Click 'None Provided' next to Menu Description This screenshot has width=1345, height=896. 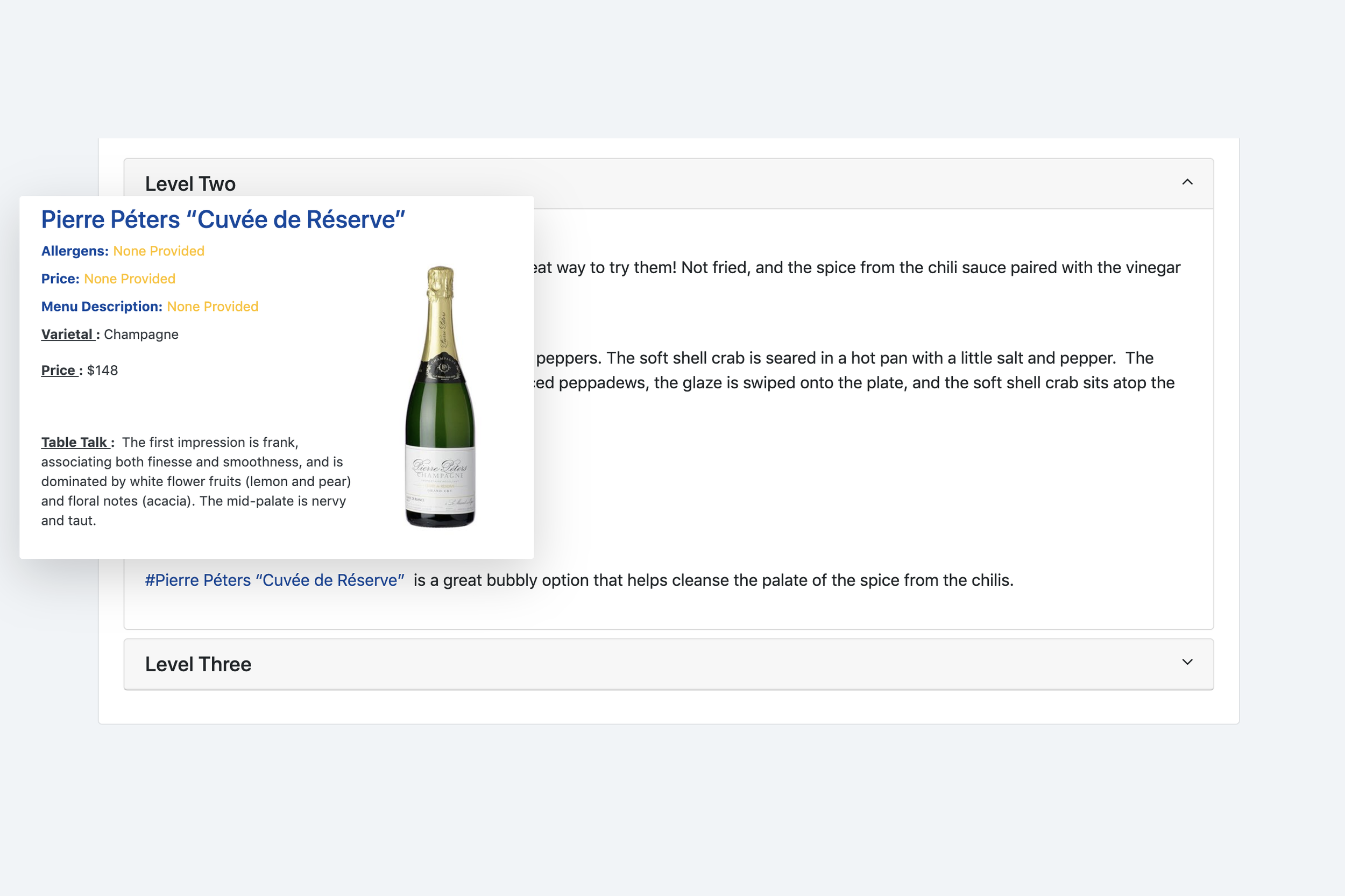[x=213, y=307]
